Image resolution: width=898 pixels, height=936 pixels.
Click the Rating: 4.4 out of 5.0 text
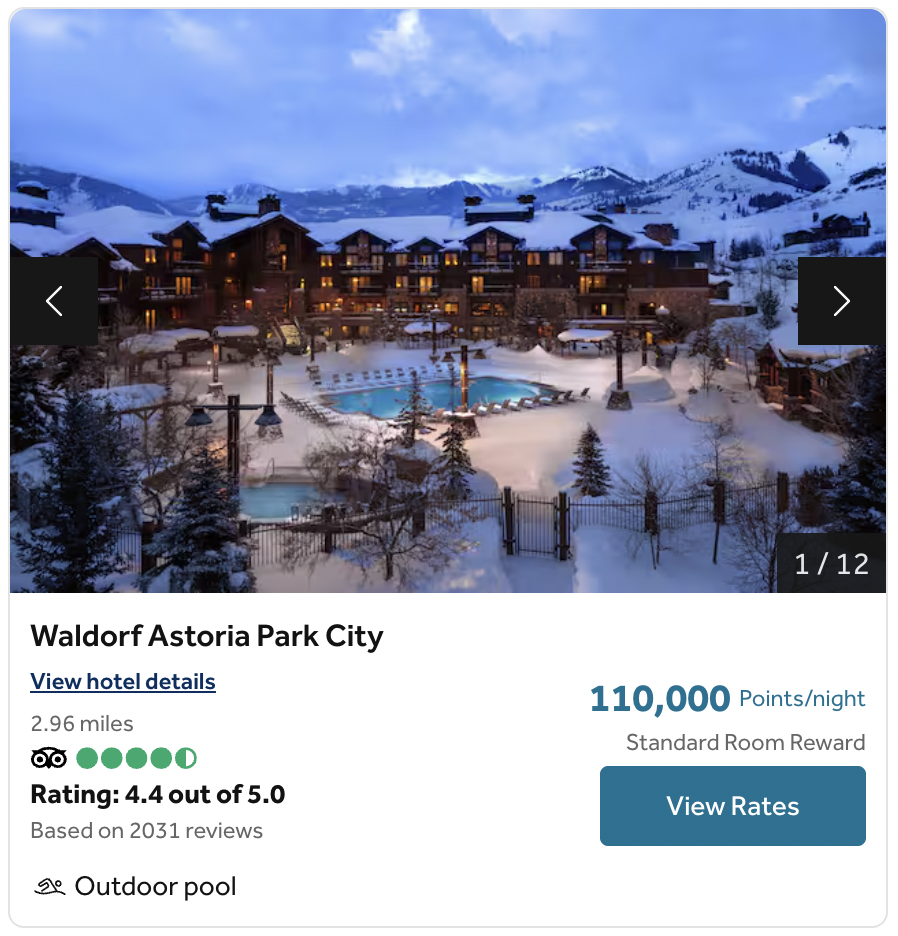[158, 795]
